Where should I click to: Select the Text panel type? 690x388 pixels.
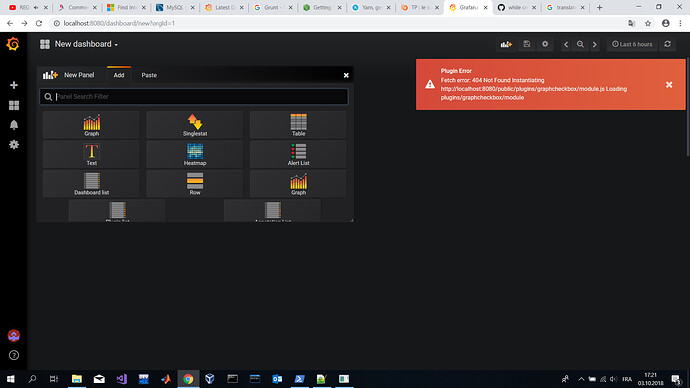(91, 154)
